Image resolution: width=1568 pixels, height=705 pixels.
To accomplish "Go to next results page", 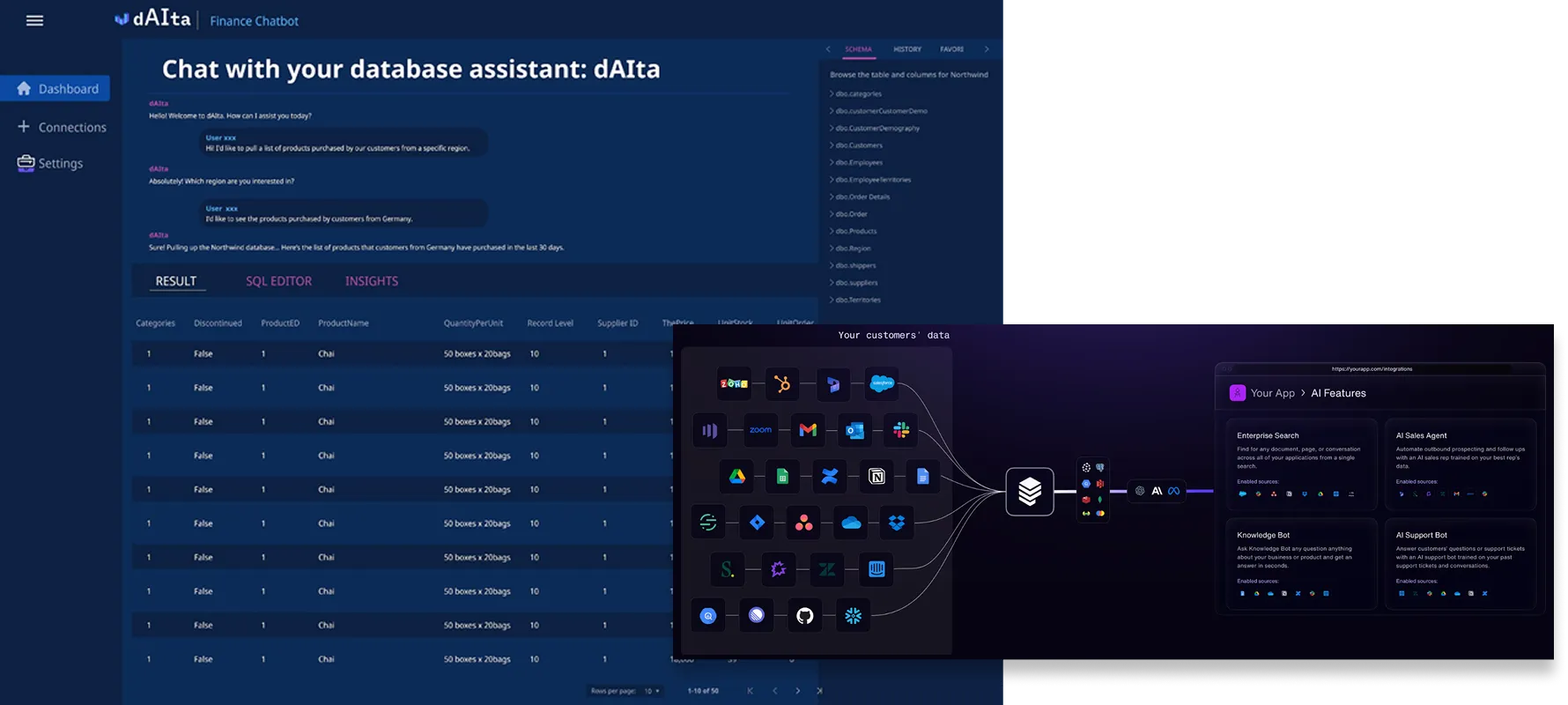I will pos(798,691).
